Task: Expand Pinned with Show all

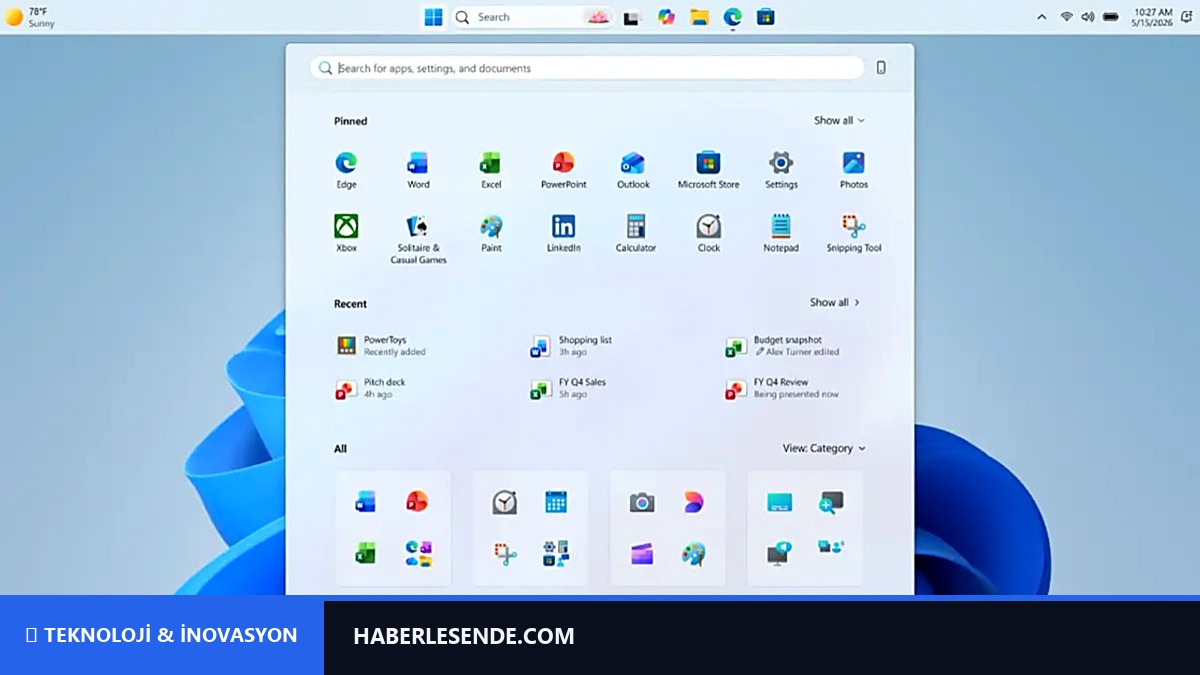Action: [x=839, y=120]
